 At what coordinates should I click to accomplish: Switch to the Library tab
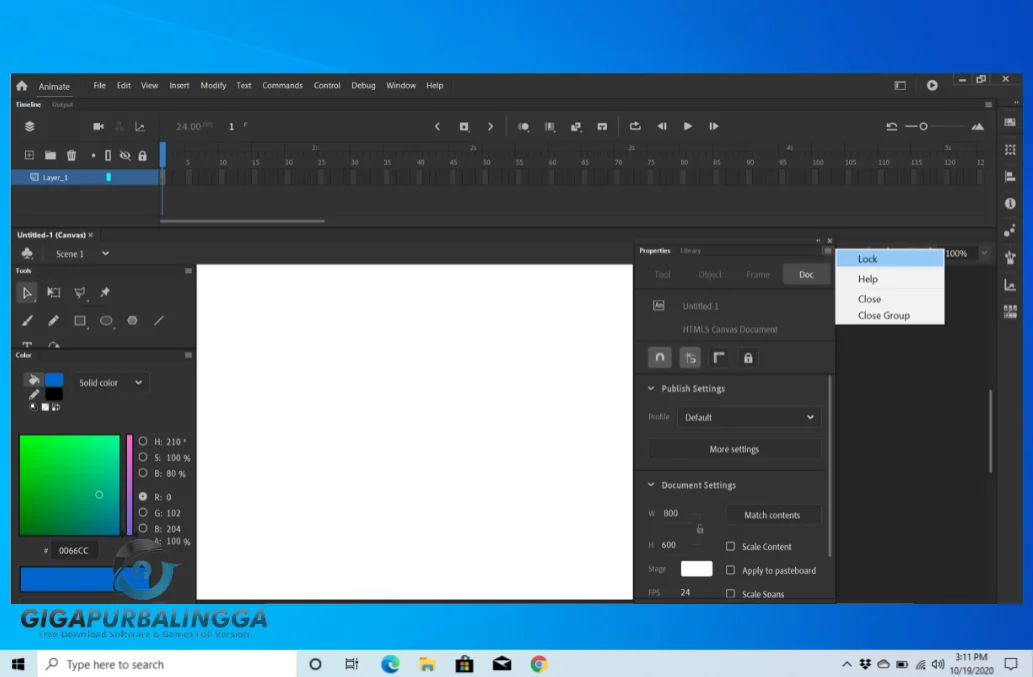click(690, 251)
